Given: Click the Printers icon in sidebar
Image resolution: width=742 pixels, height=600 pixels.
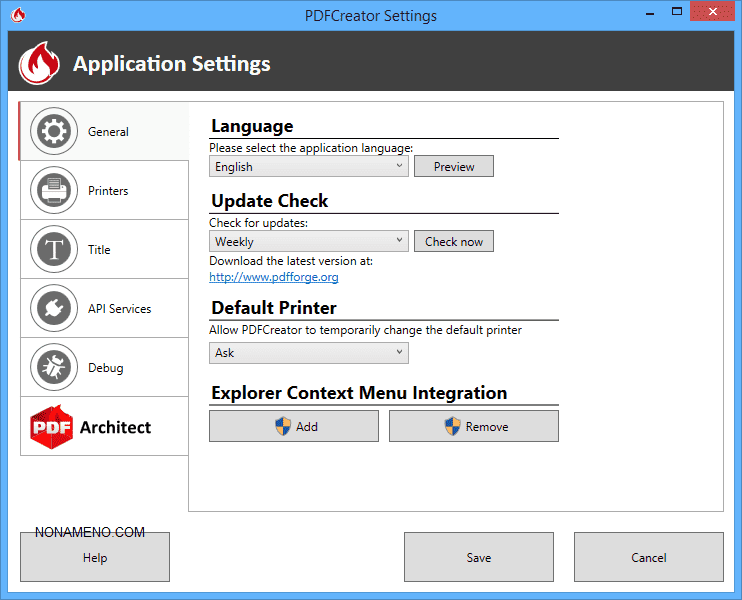Looking at the screenshot, I should click(x=54, y=190).
